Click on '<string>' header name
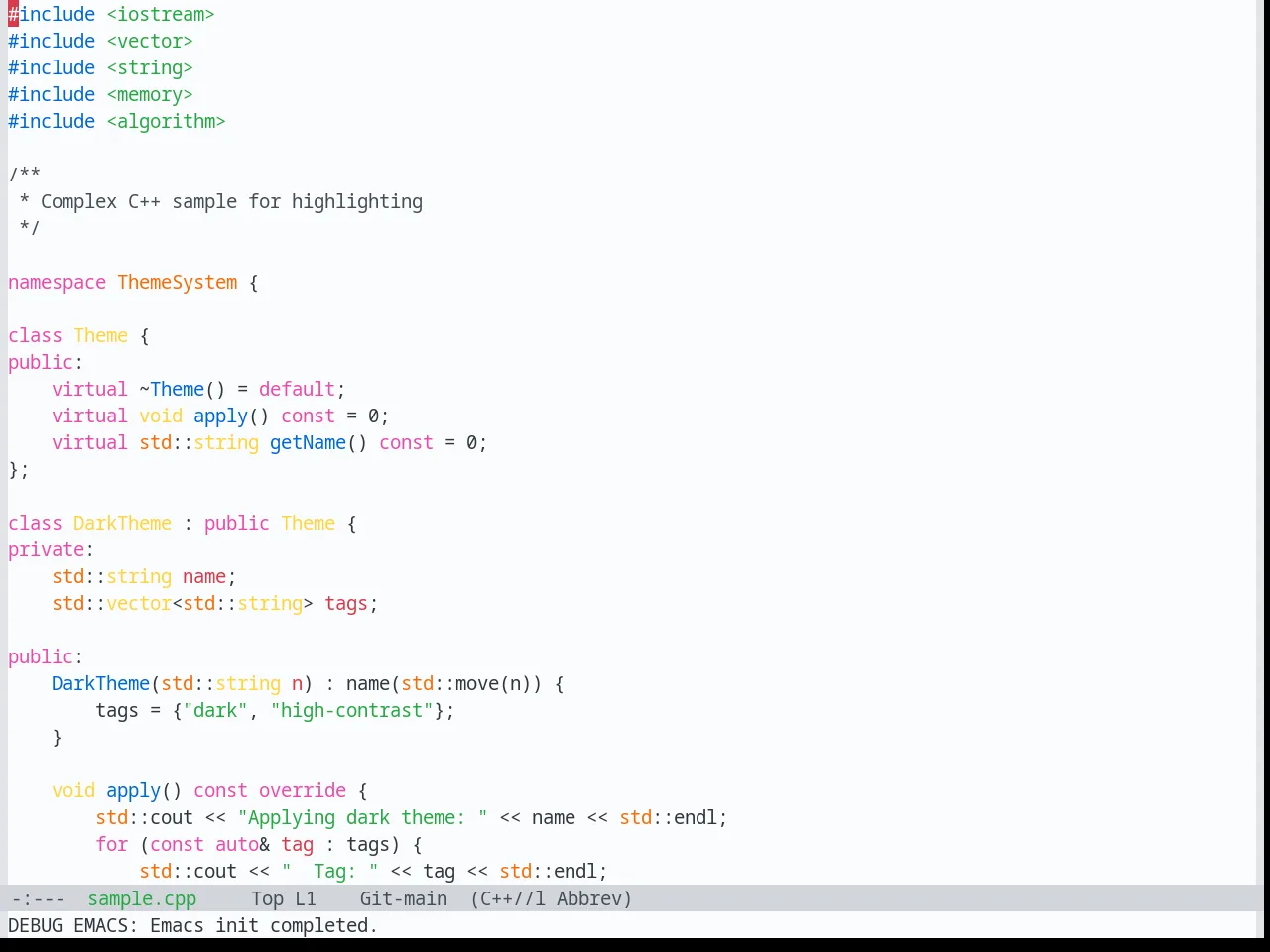 point(150,67)
